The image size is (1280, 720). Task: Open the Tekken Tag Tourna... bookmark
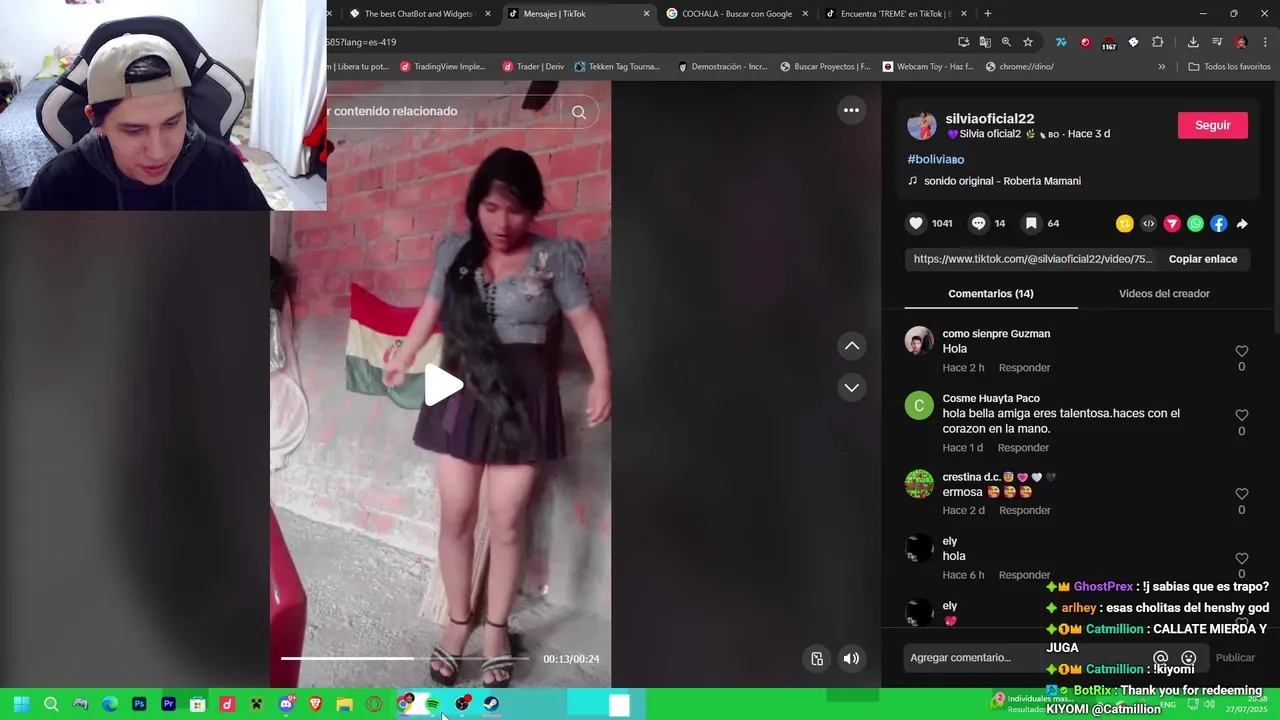(617, 67)
